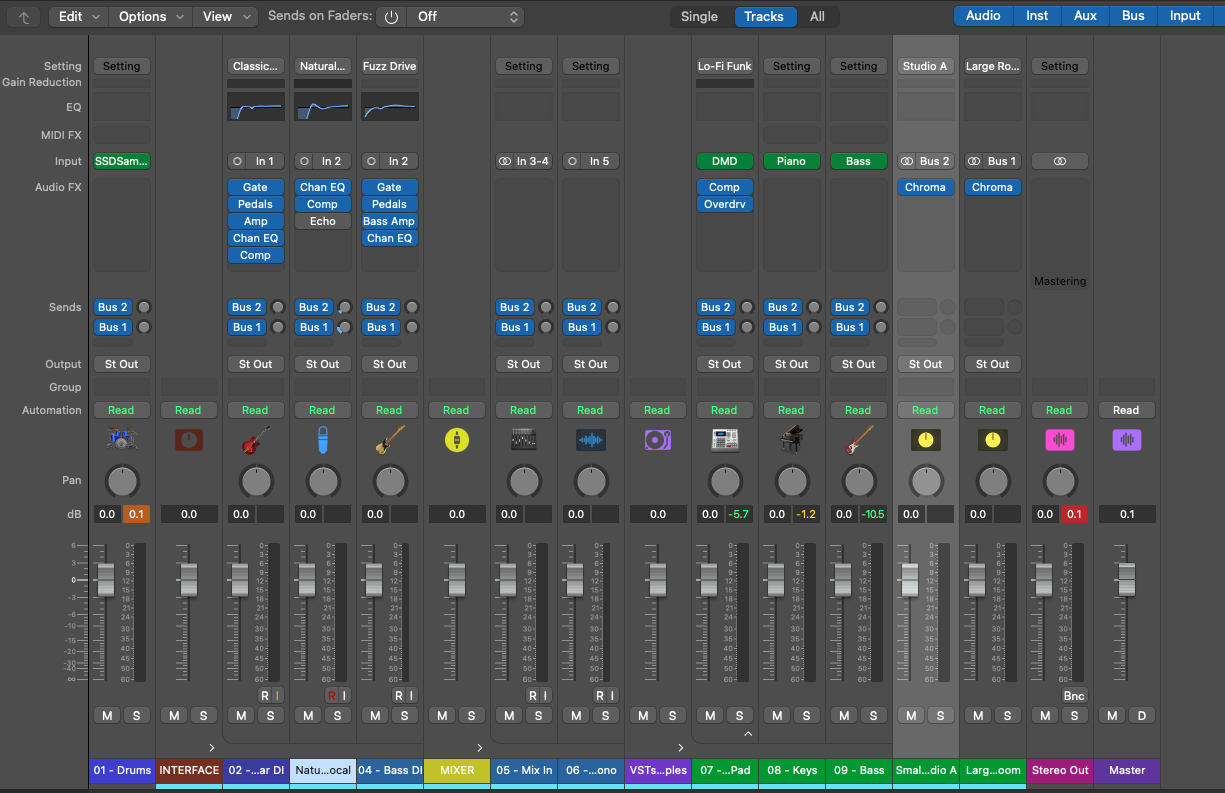1225x793 pixels.
Task: Click the grand piano icon on 08 - Keys
Action: pyautogui.click(x=791, y=439)
